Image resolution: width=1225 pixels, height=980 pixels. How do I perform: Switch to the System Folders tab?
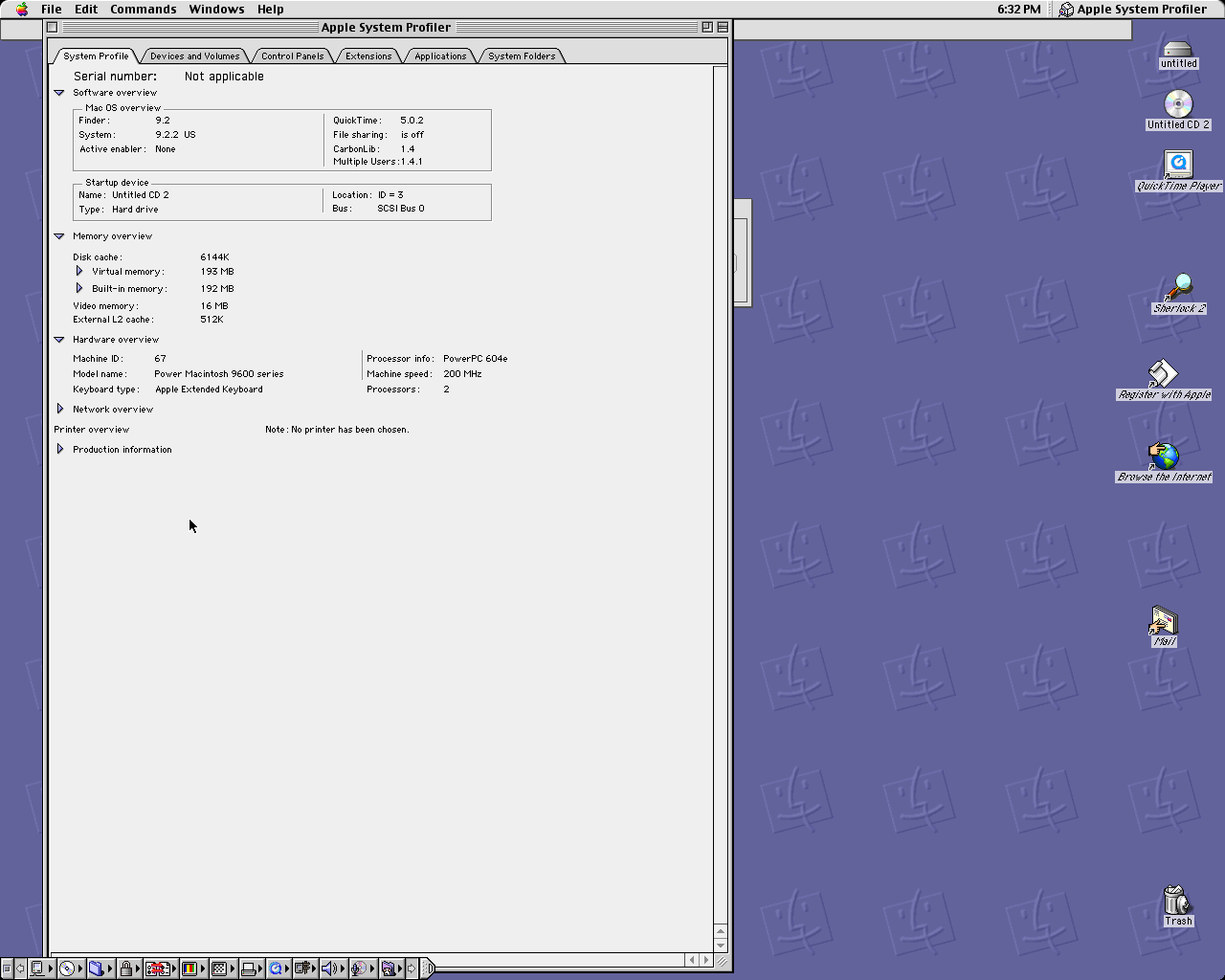tap(522, 56)
